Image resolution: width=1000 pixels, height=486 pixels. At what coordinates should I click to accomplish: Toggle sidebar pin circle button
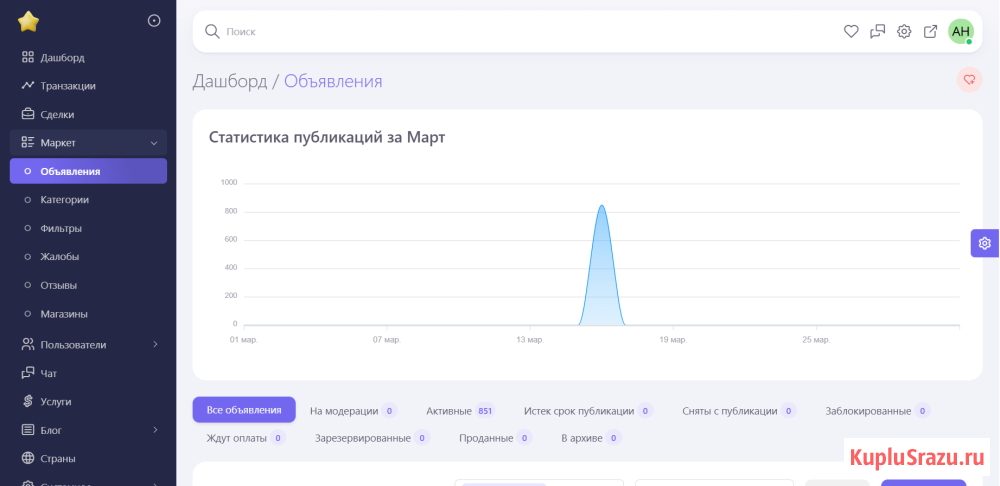pos(154,20)
